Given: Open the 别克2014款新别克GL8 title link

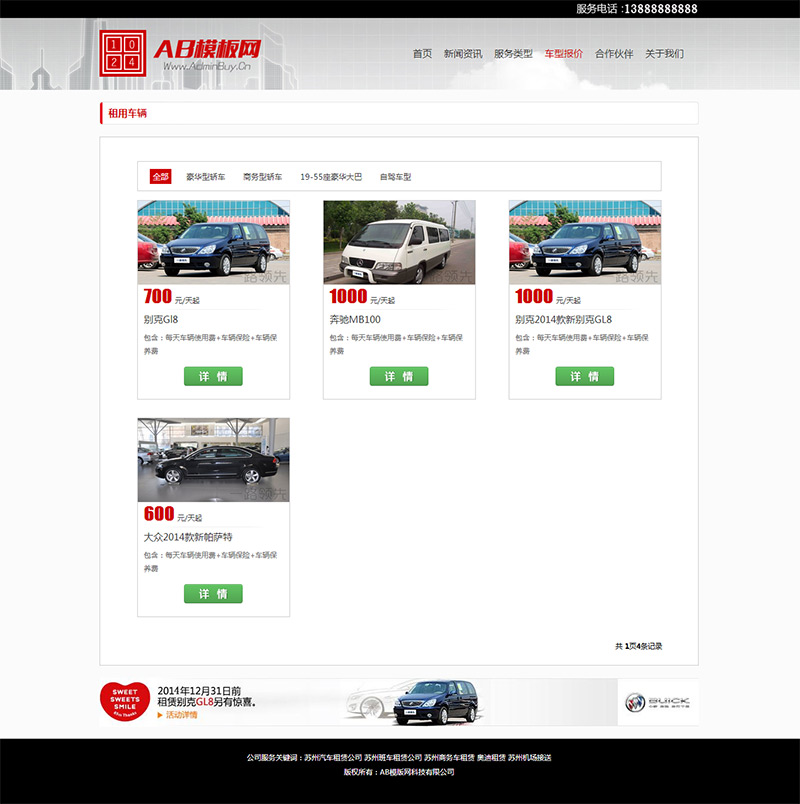Looking at the screenshot, I should pyautogui.click(x=563, y=319).
